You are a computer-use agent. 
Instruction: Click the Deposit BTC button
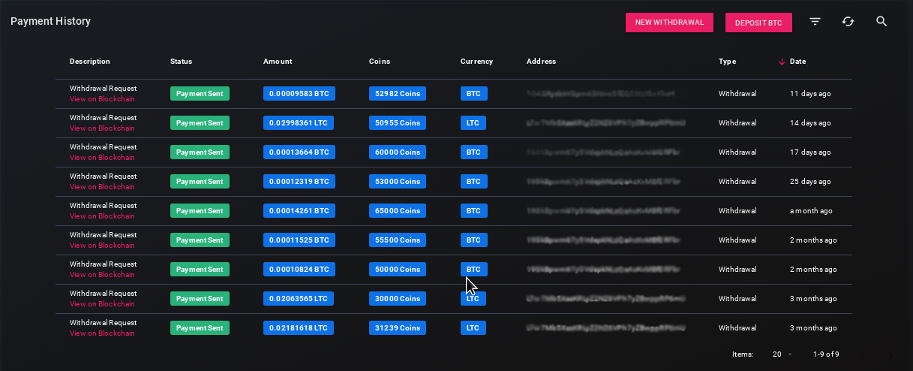[758, 22]
